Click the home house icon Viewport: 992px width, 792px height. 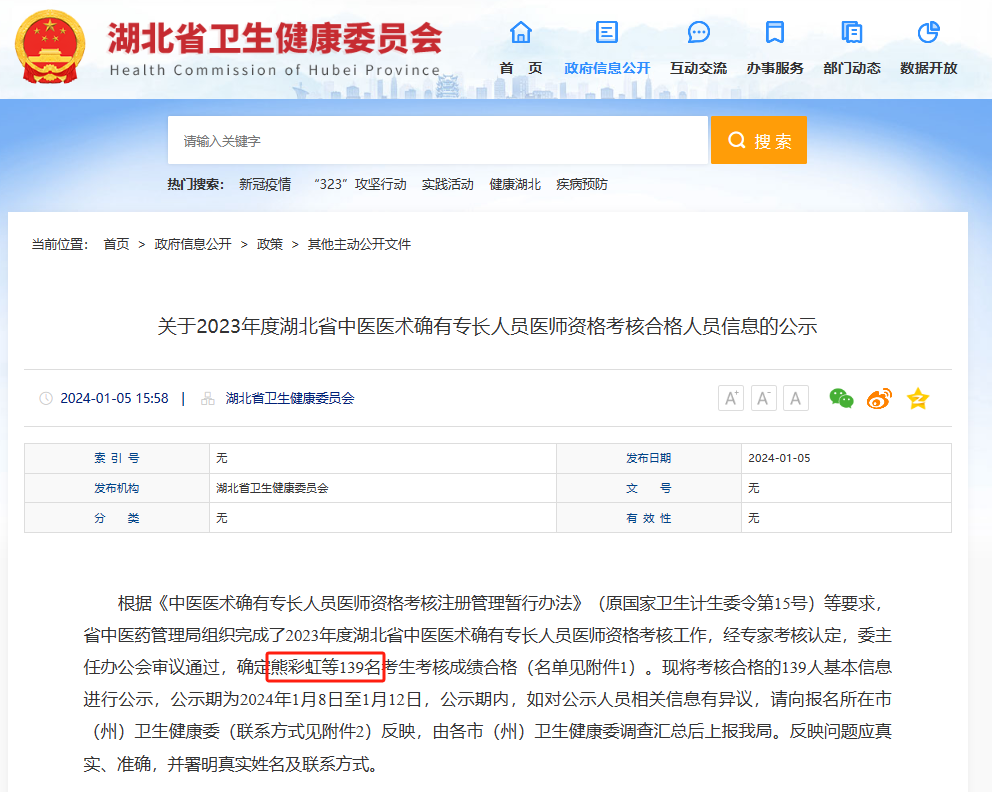[521, 32]
